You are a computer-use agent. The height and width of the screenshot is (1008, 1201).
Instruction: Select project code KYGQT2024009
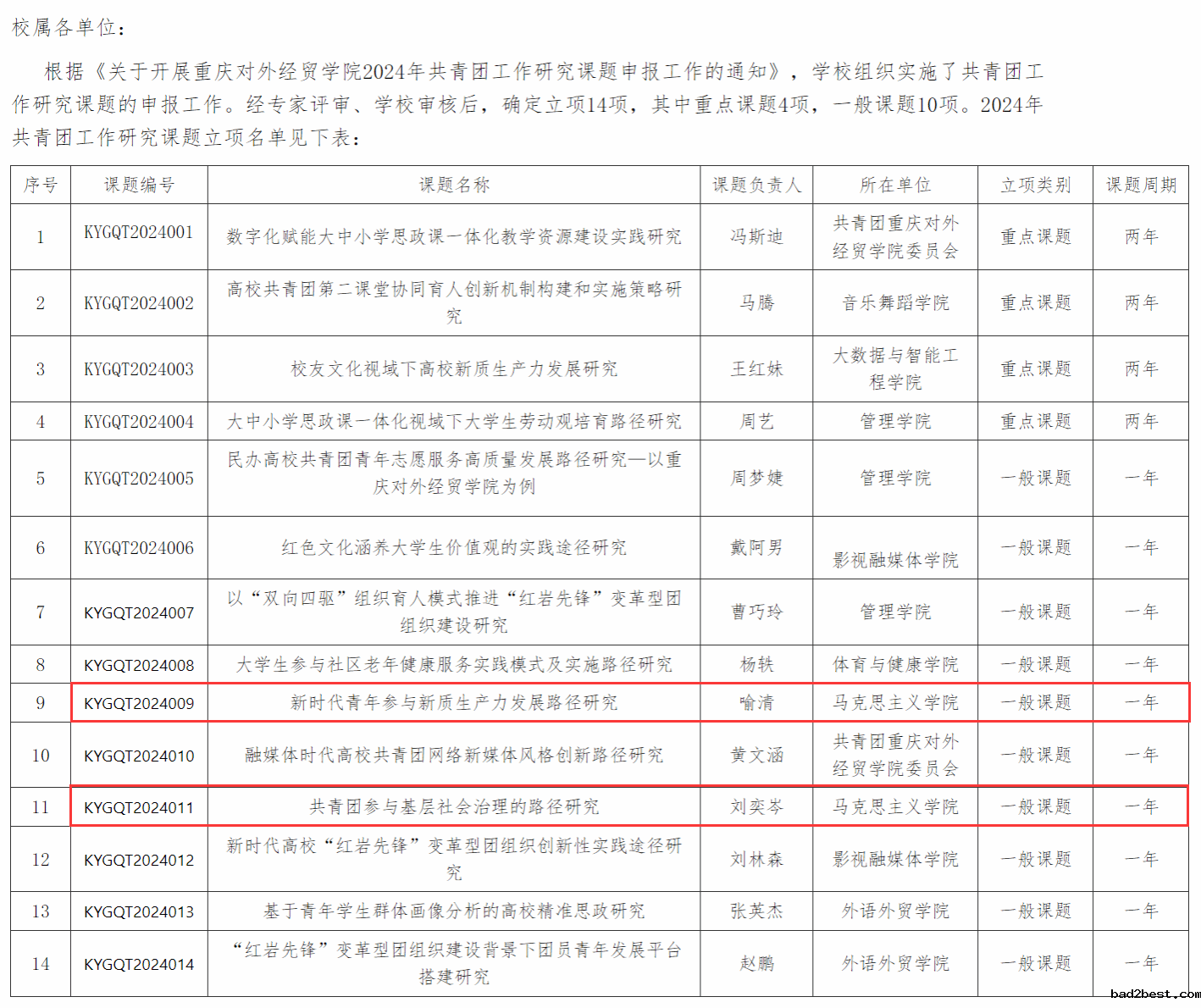click(x=139, y=703)
